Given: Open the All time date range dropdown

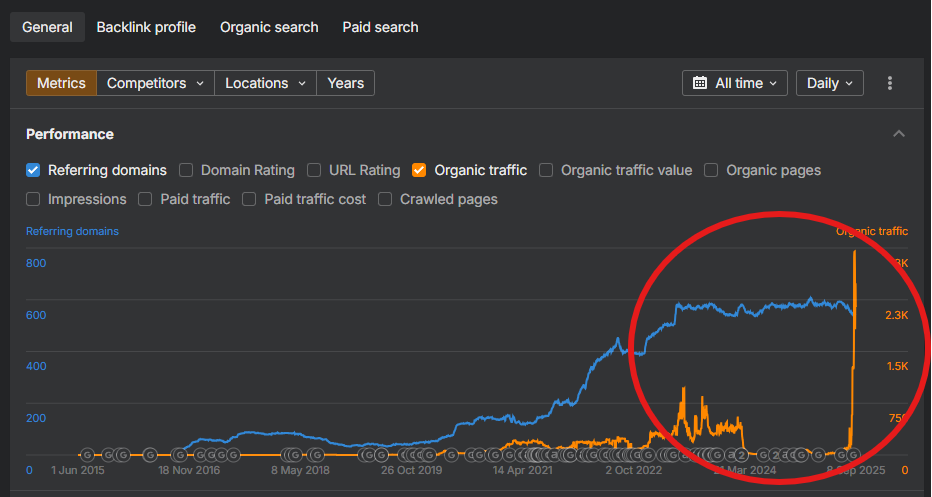Looking at the screenshot, I should tap(735, 83).
